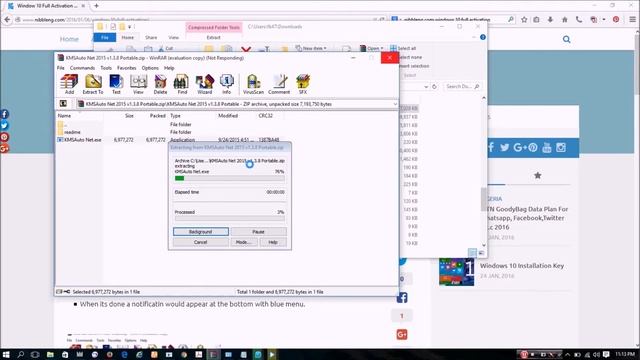Go up one folder in WinRAR path bar

tap(63, 104)
